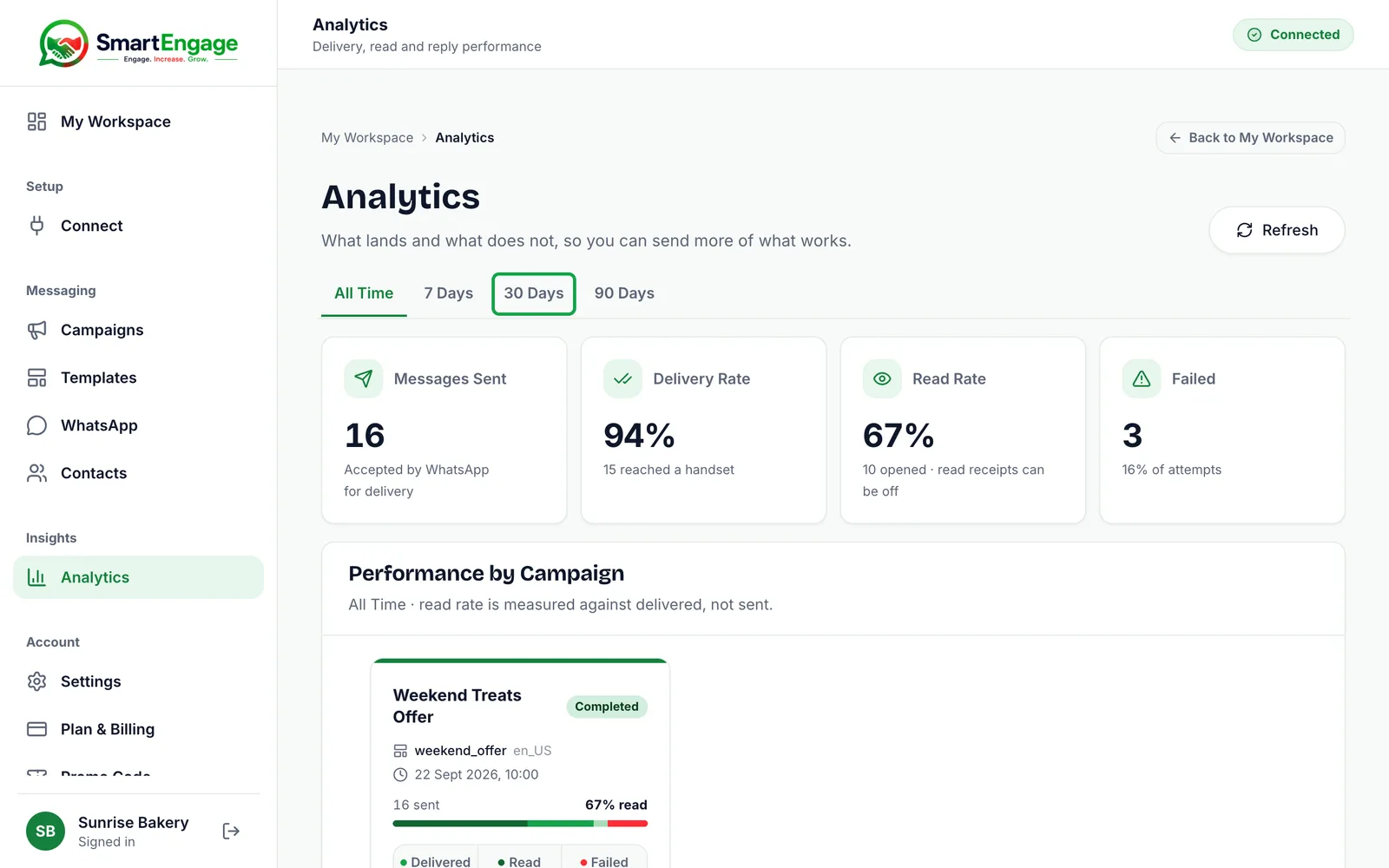Switch to the 90 Days tab
The height and width of the screenshot is (868, 1389).
(x=624, y=293)
